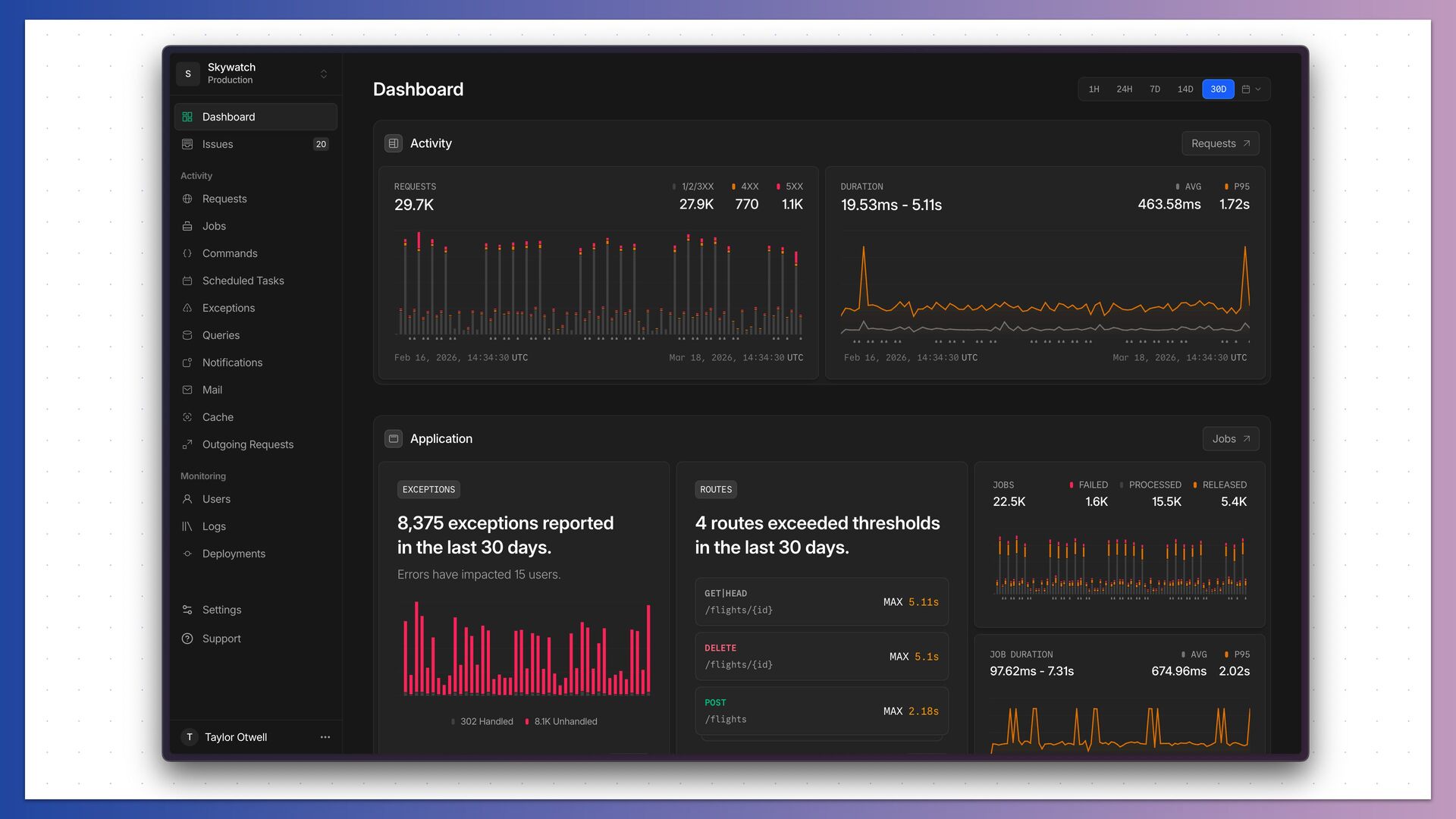This screenshot has height=819, width=1456.
Task: Open the Logs icon in sidebar
Action: 187,526
